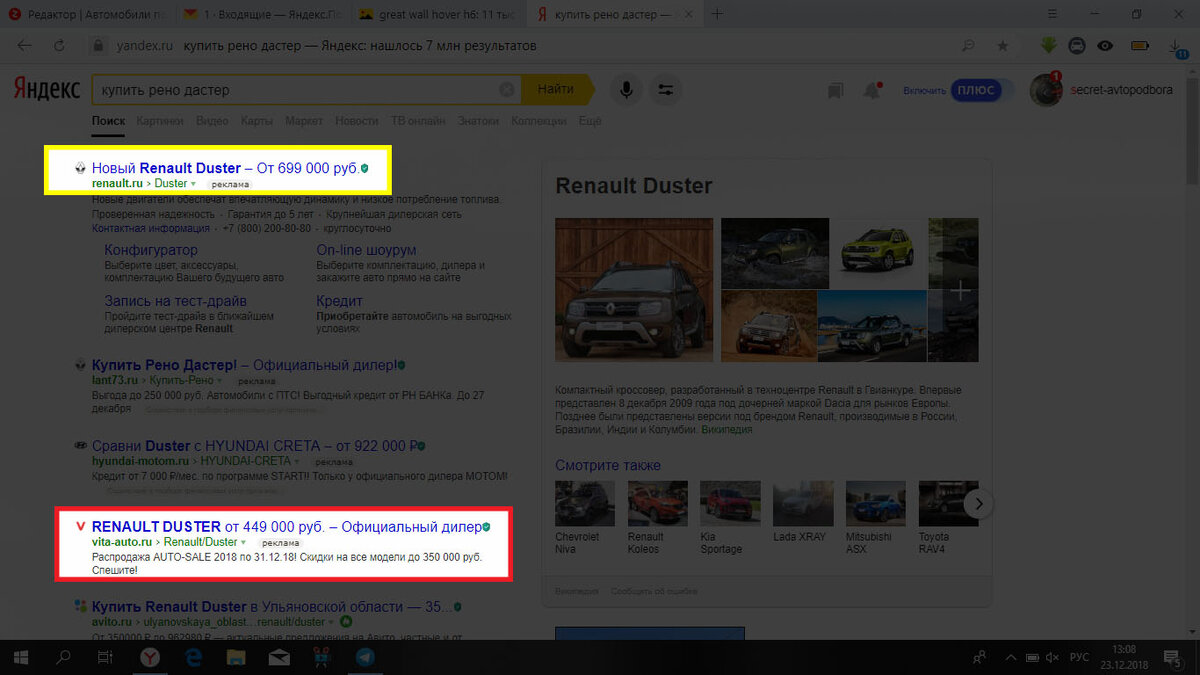Switch to 'great wall hover h6' browser tab

pyautogui.click(x=437, y=14)
